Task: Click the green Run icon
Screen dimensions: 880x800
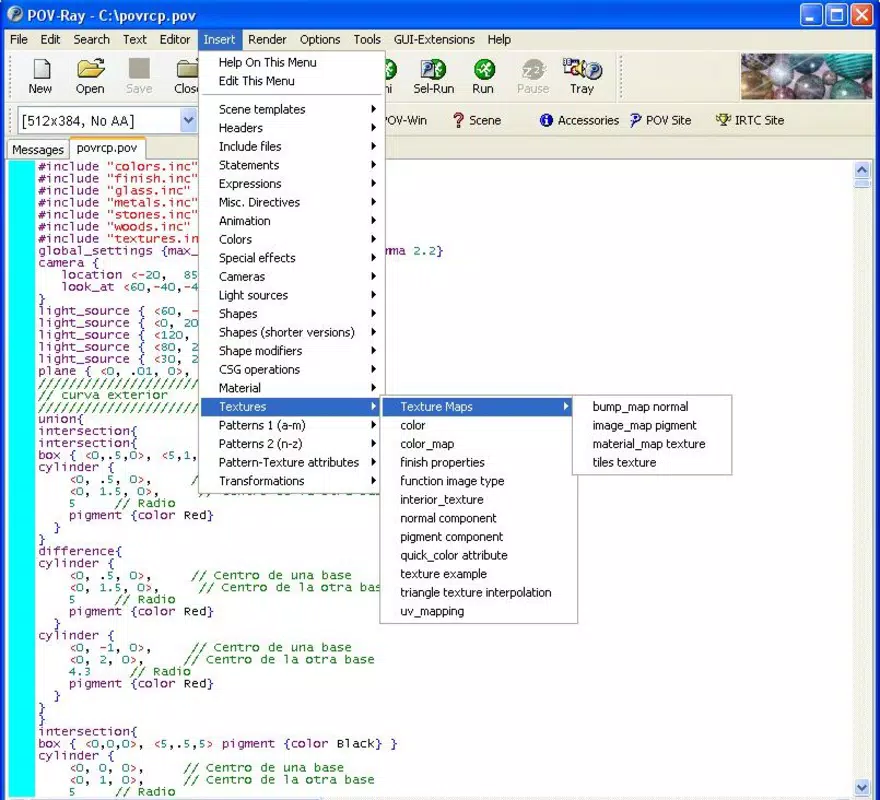Action: pyautogui.click(x=484, y=70)
